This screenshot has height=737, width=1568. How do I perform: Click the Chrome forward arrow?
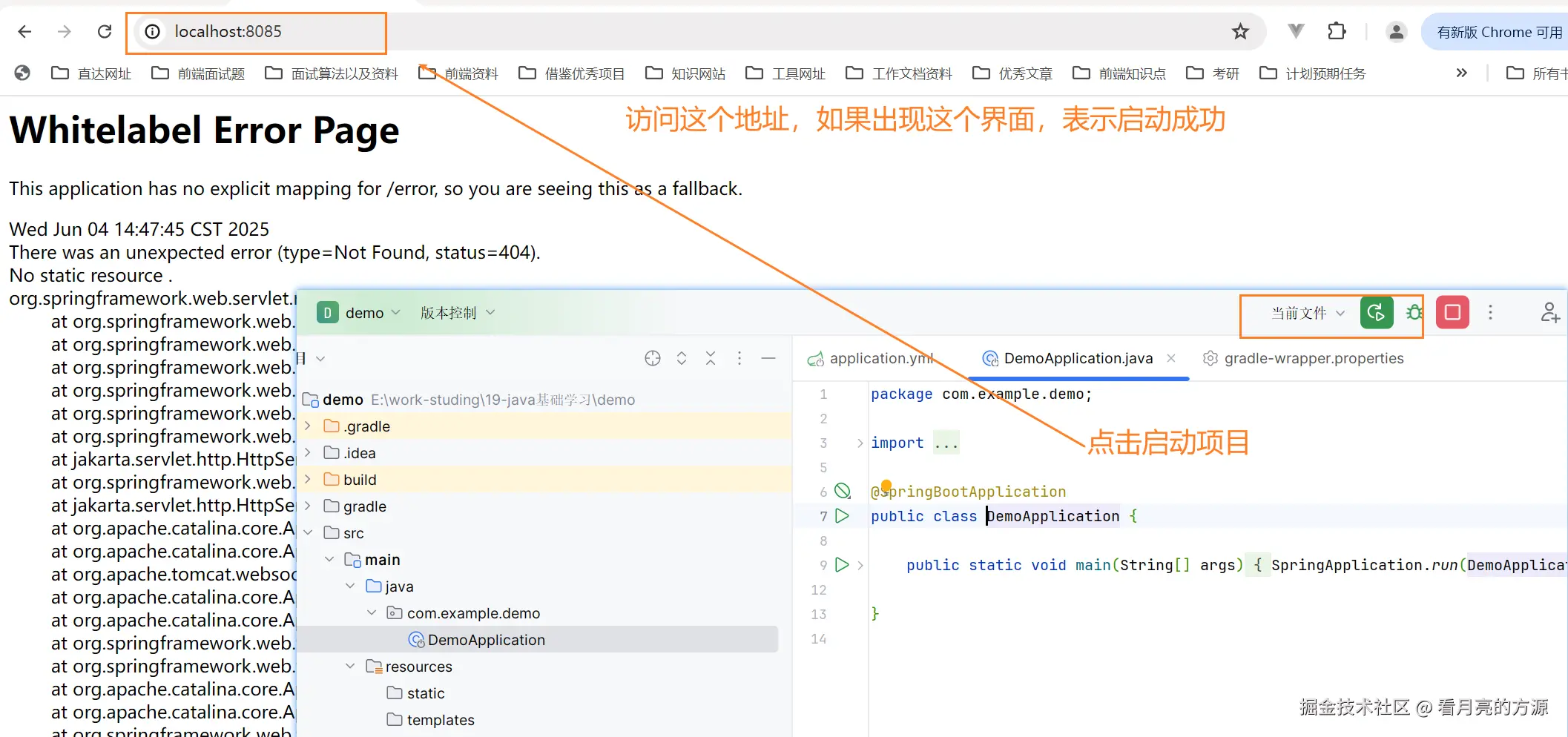coord(65,31)
